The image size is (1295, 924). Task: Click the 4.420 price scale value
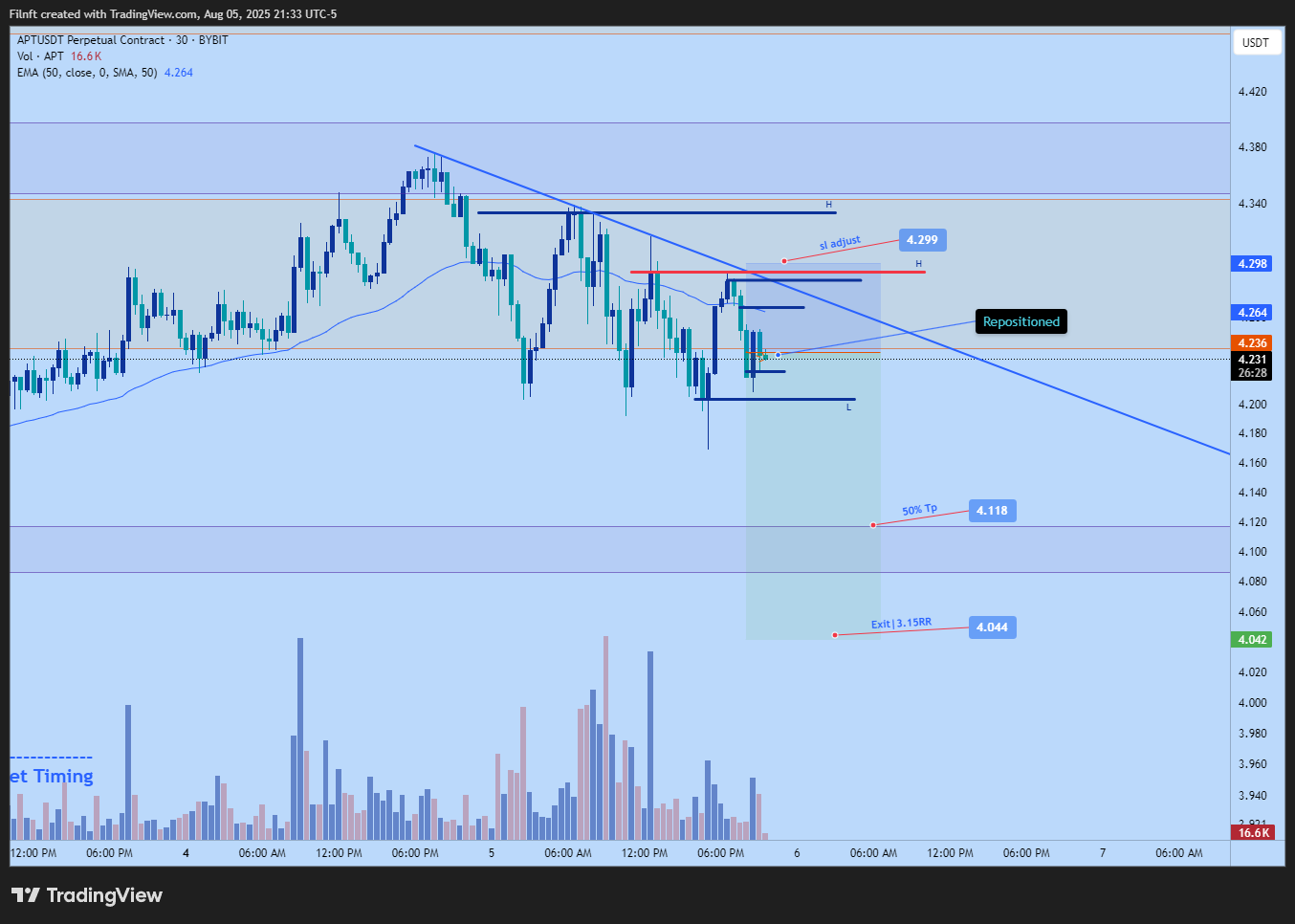[x=1252, y=92]
